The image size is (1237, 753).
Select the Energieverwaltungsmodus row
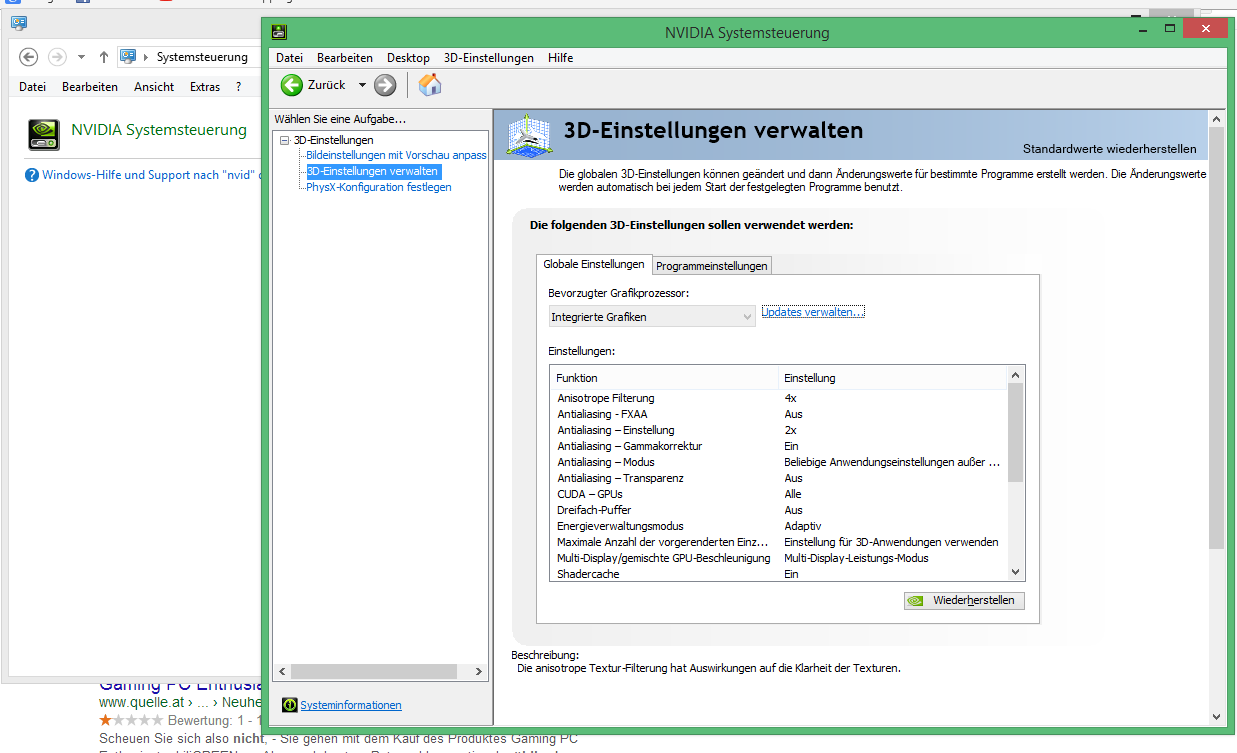tap(778, 526)
